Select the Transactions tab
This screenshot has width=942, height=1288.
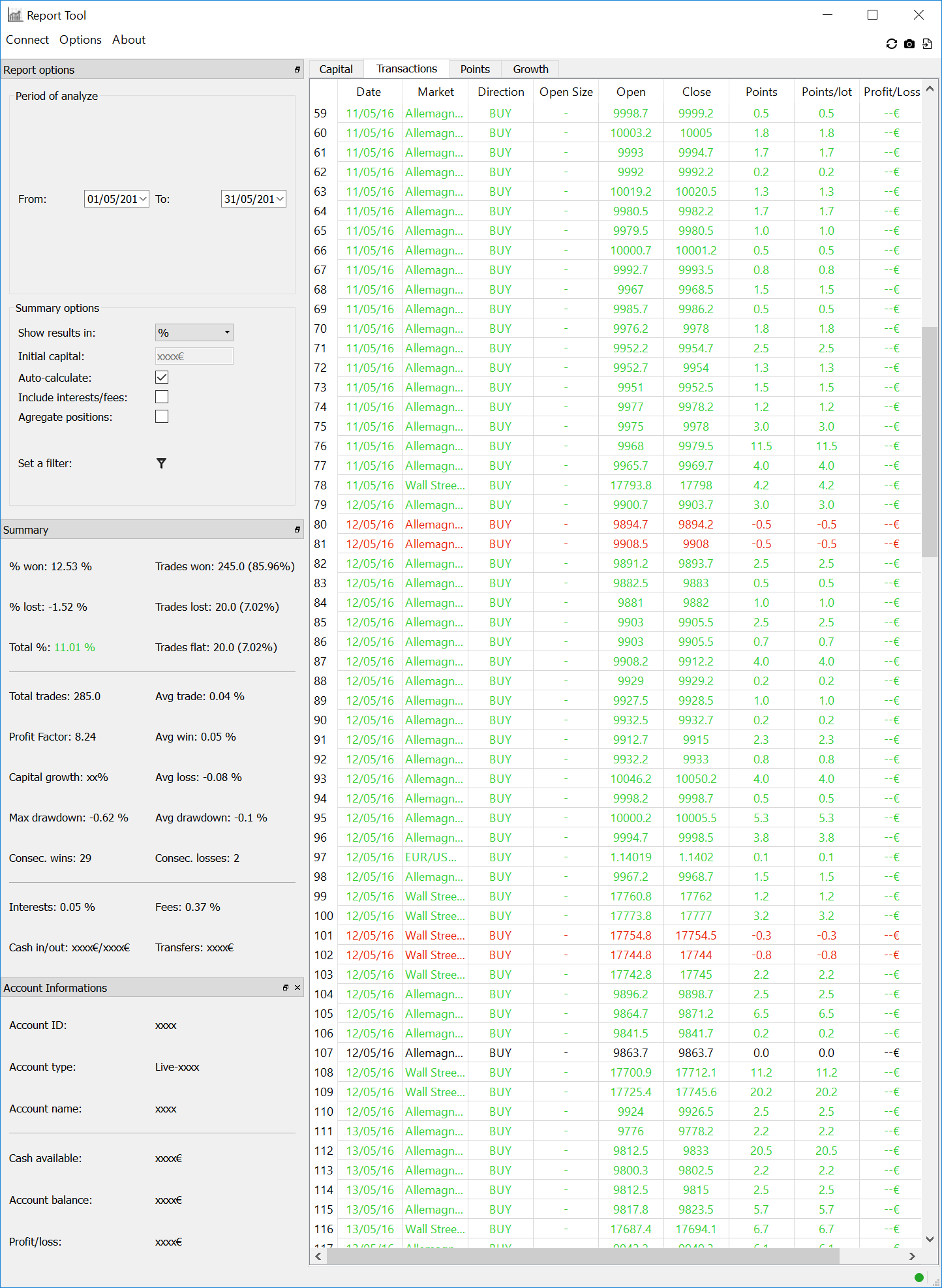pos(406,69)
